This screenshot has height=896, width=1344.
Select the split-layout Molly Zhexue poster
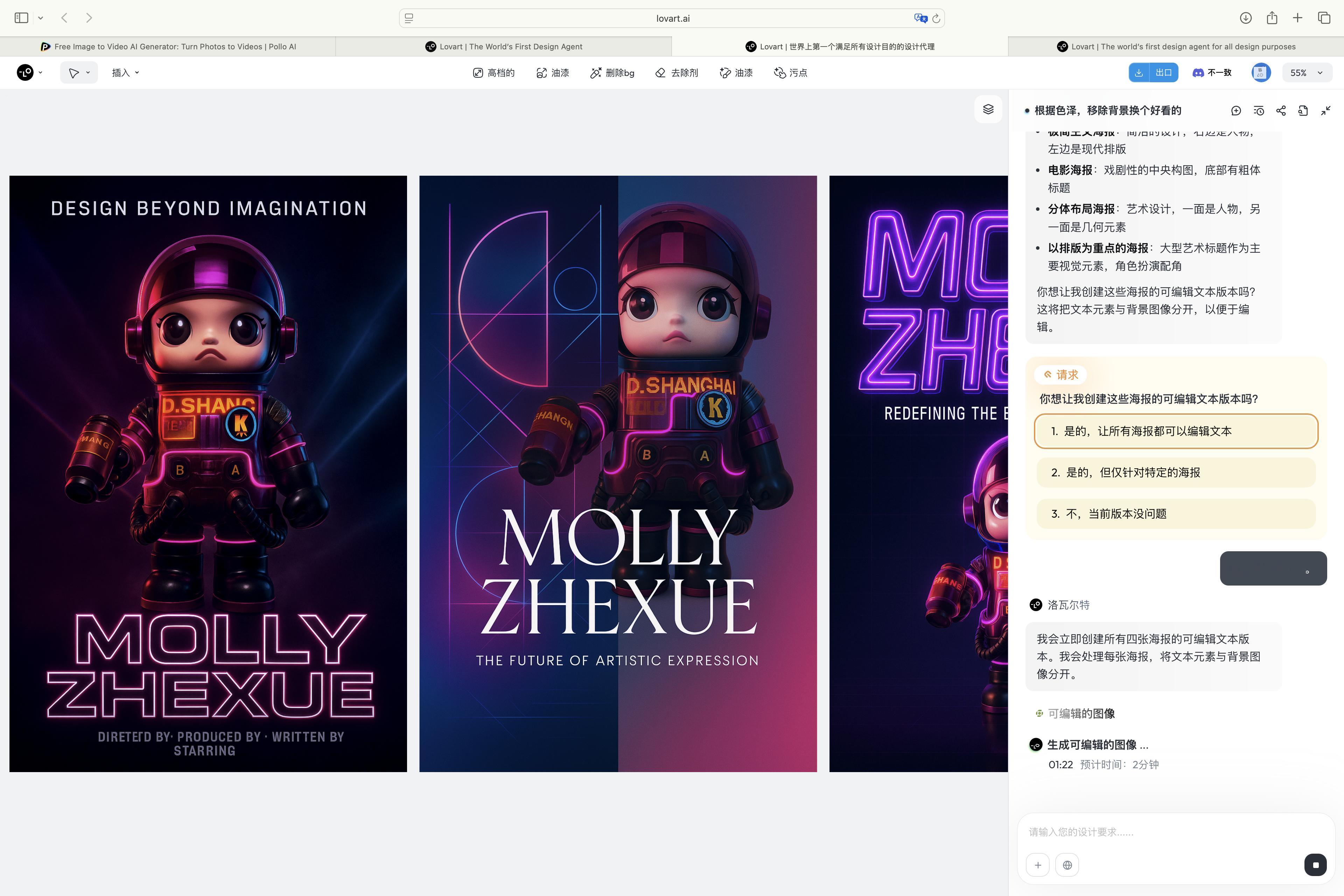point(618,474)
